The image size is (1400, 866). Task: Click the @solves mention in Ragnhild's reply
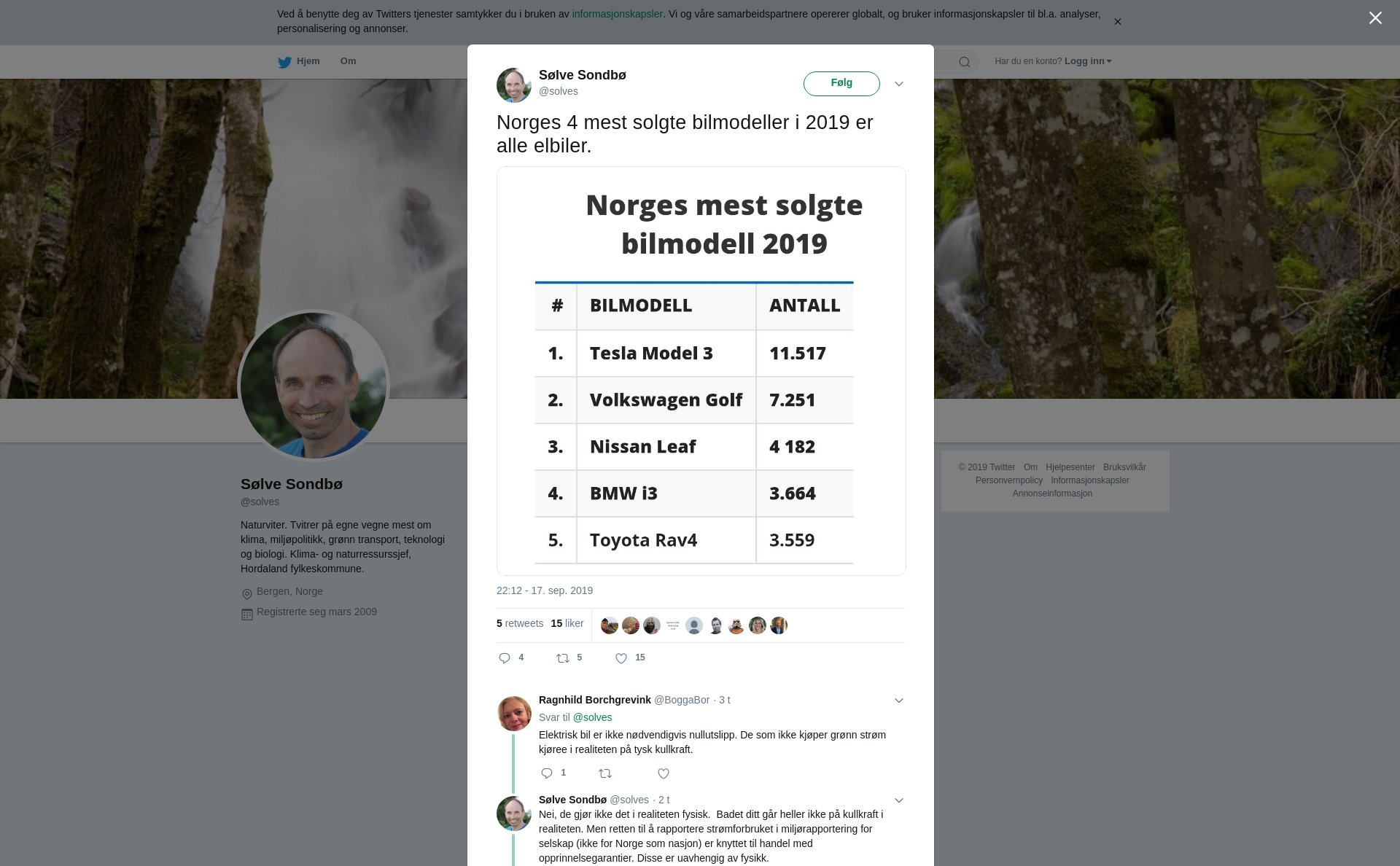[x=592, y=717]
